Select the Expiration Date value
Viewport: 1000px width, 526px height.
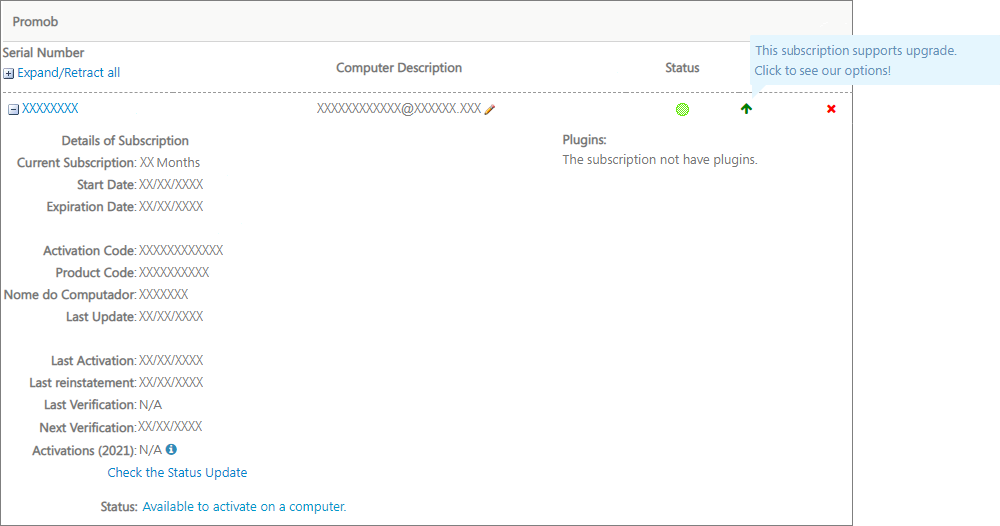coord(171,207)
